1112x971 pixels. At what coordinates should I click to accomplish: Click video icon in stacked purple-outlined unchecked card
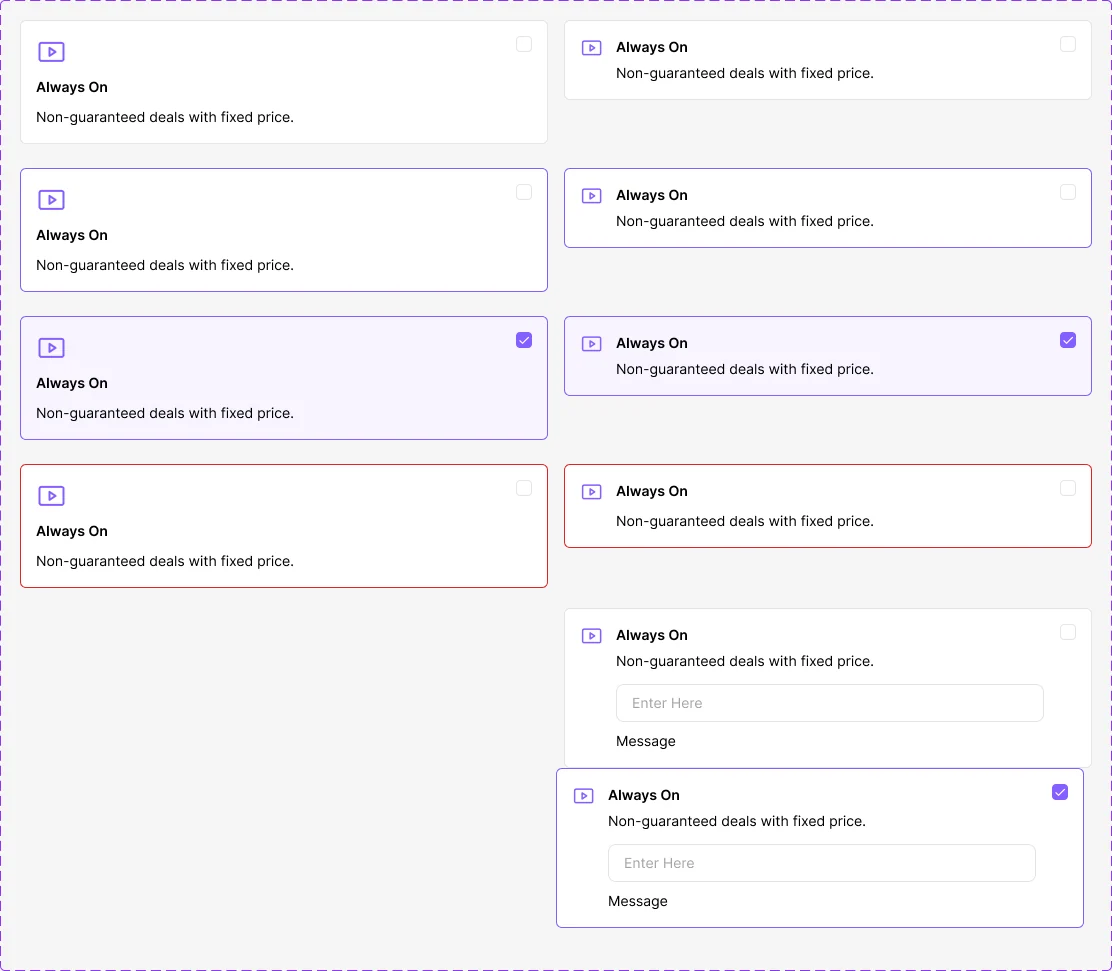pos(51,200)
